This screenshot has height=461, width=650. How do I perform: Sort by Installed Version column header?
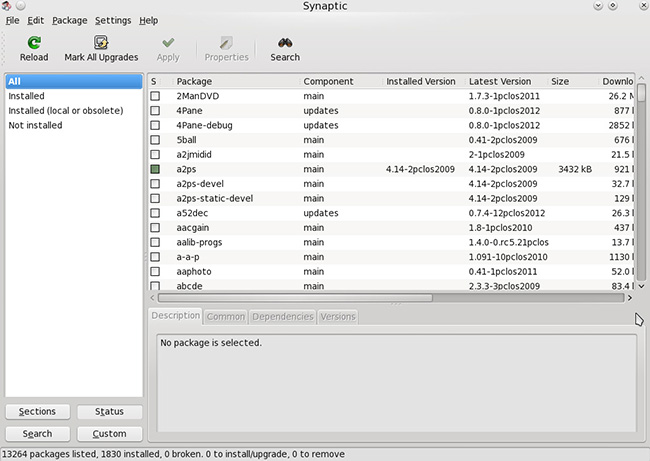coord(424,81)
